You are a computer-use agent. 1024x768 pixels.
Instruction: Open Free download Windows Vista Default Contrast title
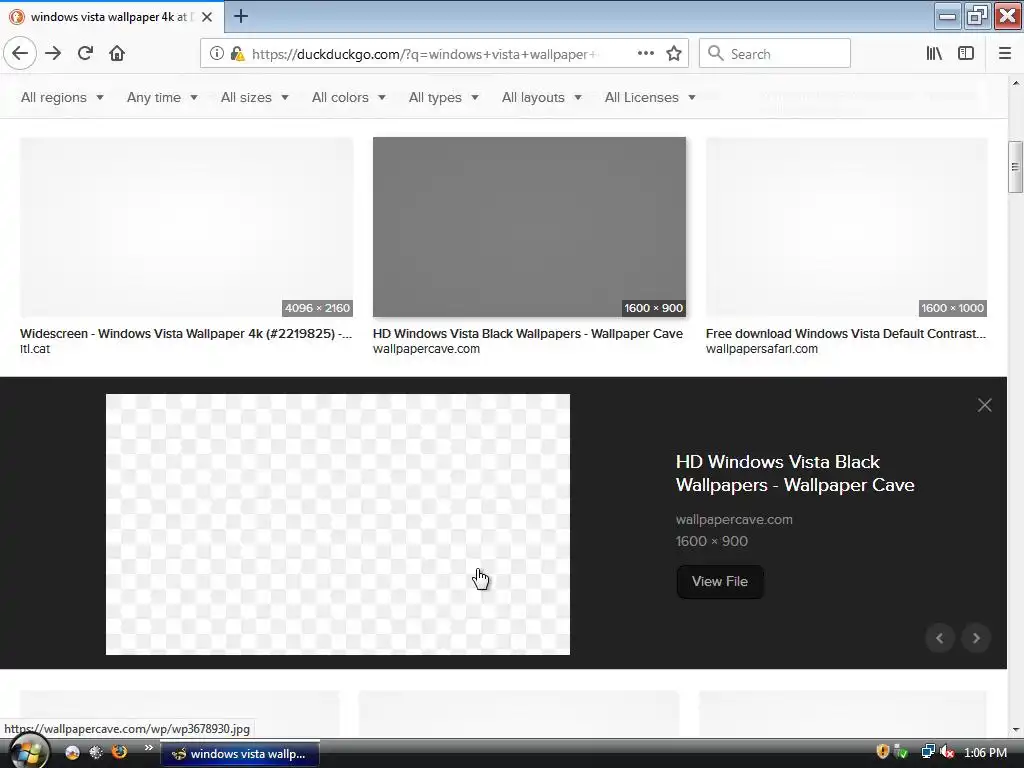tap(846, 334)
